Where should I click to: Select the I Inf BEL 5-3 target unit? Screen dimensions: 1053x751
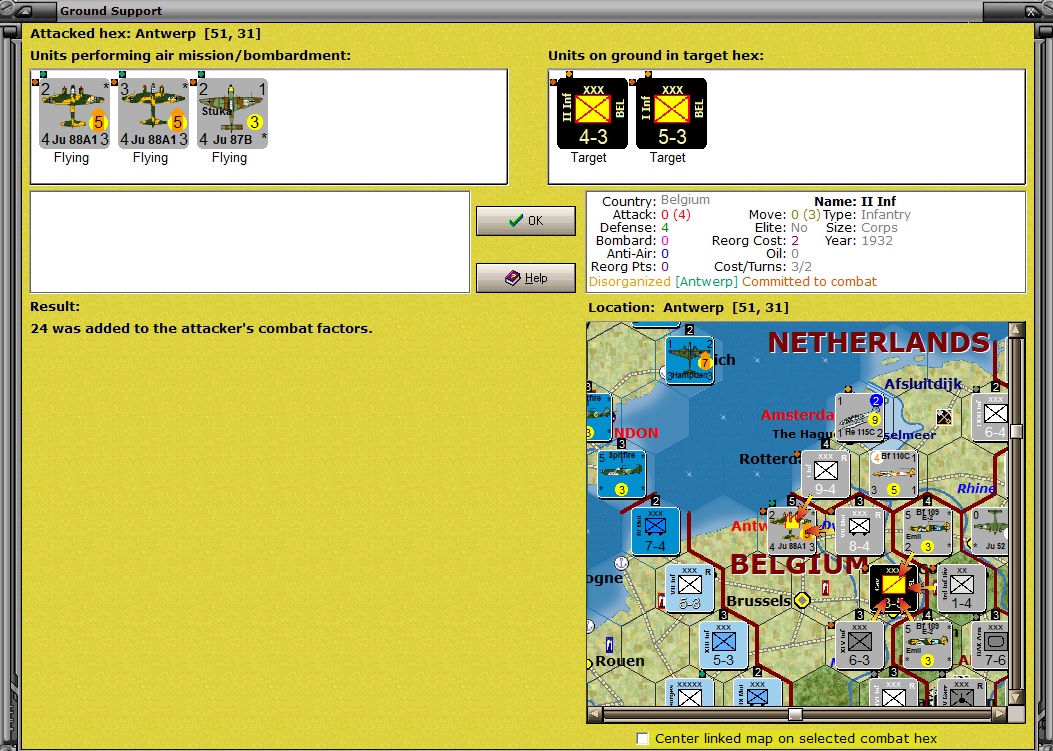coord(671,113)
